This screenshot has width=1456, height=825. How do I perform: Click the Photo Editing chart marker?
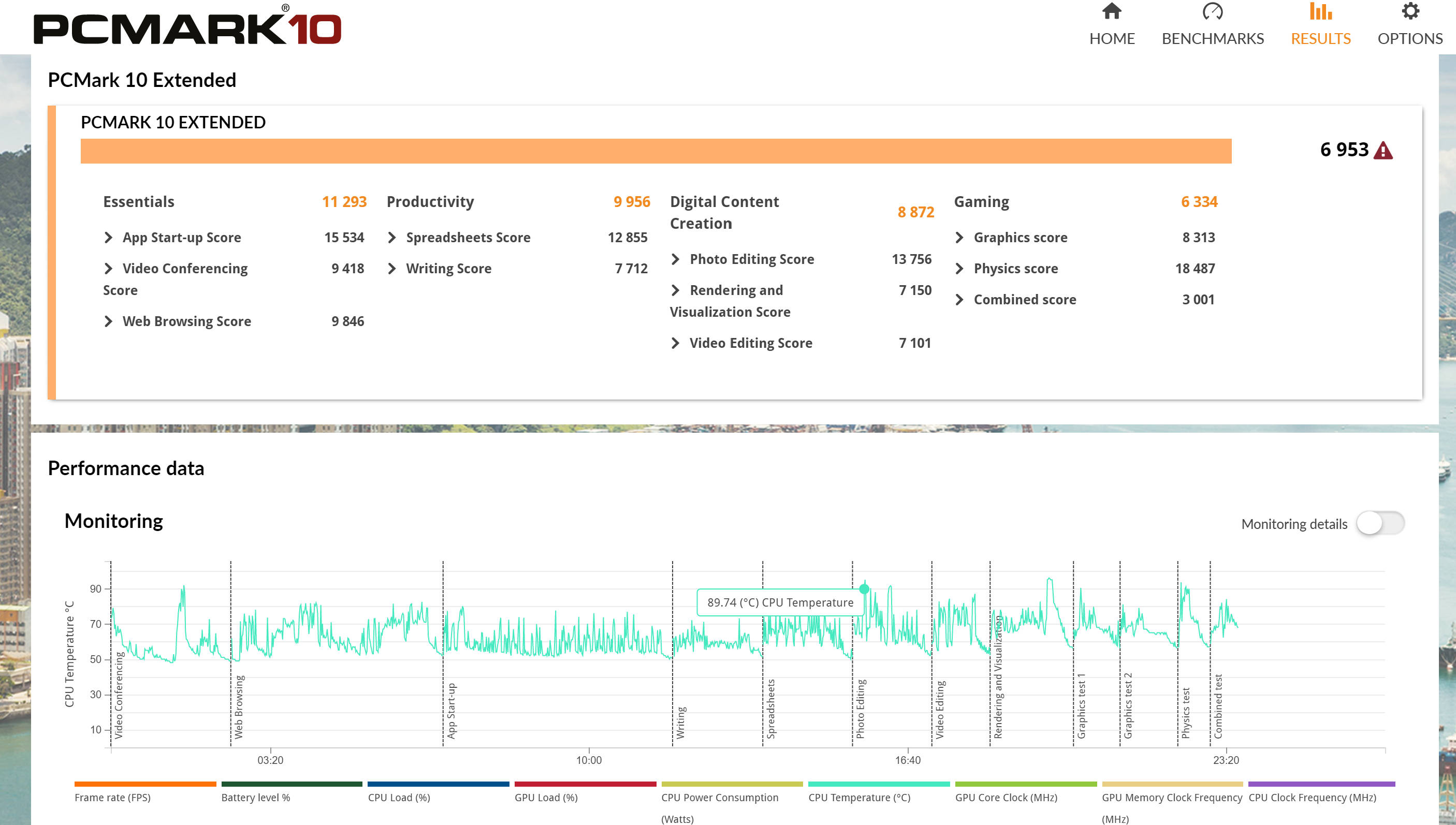[x=861, y=709]
